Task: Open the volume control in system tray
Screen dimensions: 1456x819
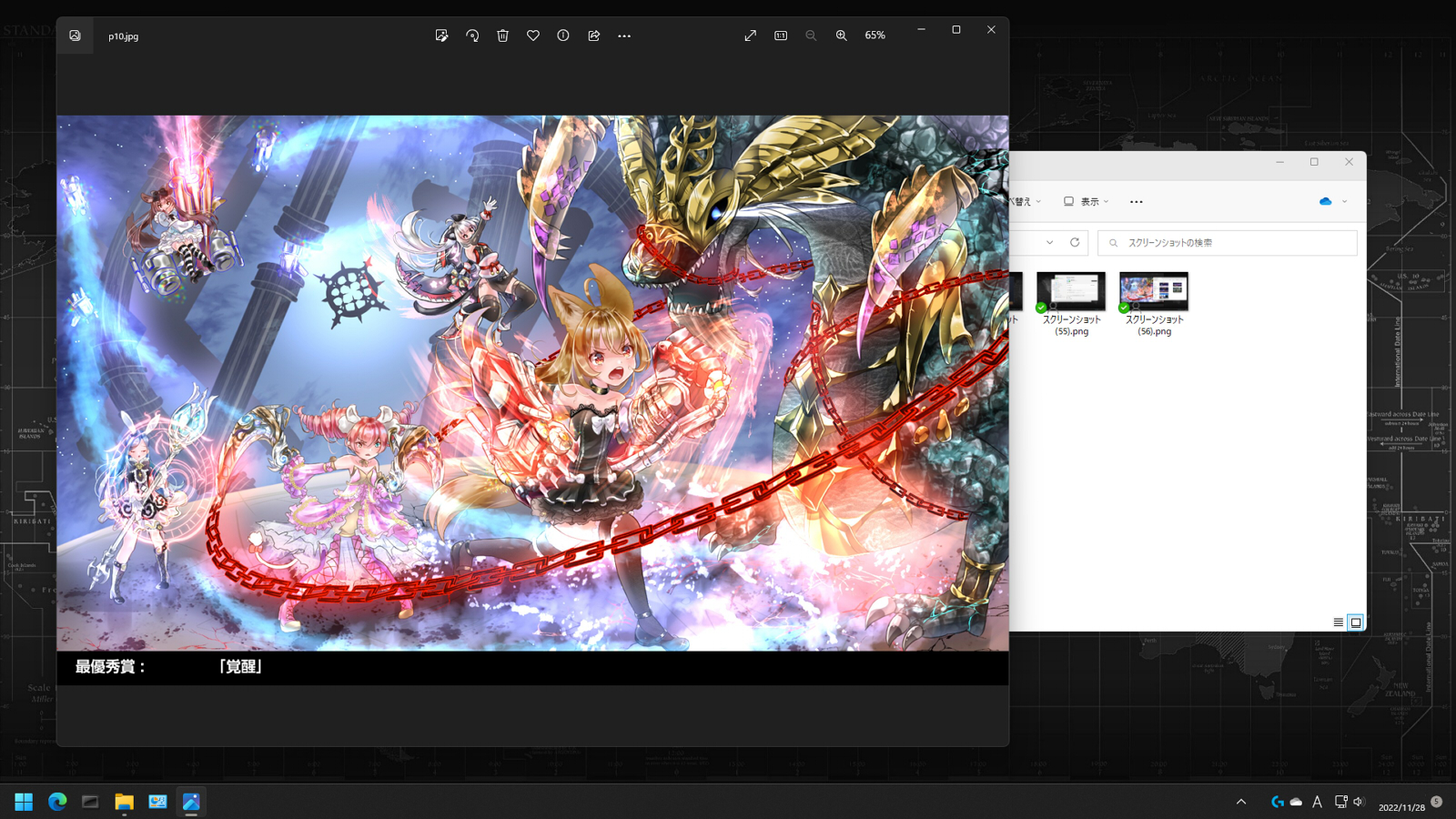Action: [1359, 802]
